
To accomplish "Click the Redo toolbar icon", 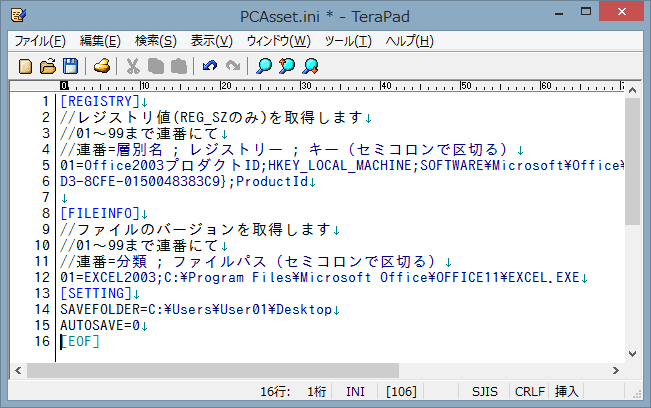I will [233, 66].
